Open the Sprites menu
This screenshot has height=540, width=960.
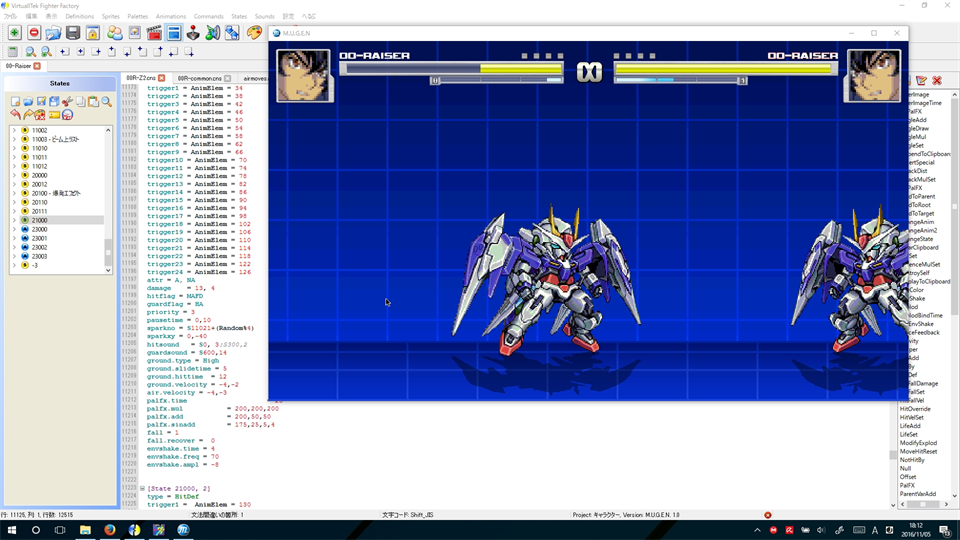[x=111, y=17]
